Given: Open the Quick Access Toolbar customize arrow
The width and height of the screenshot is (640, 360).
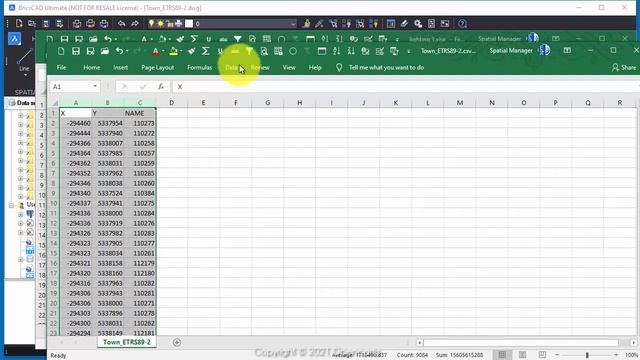Looking at the screenshot, I should click(409, 51).
